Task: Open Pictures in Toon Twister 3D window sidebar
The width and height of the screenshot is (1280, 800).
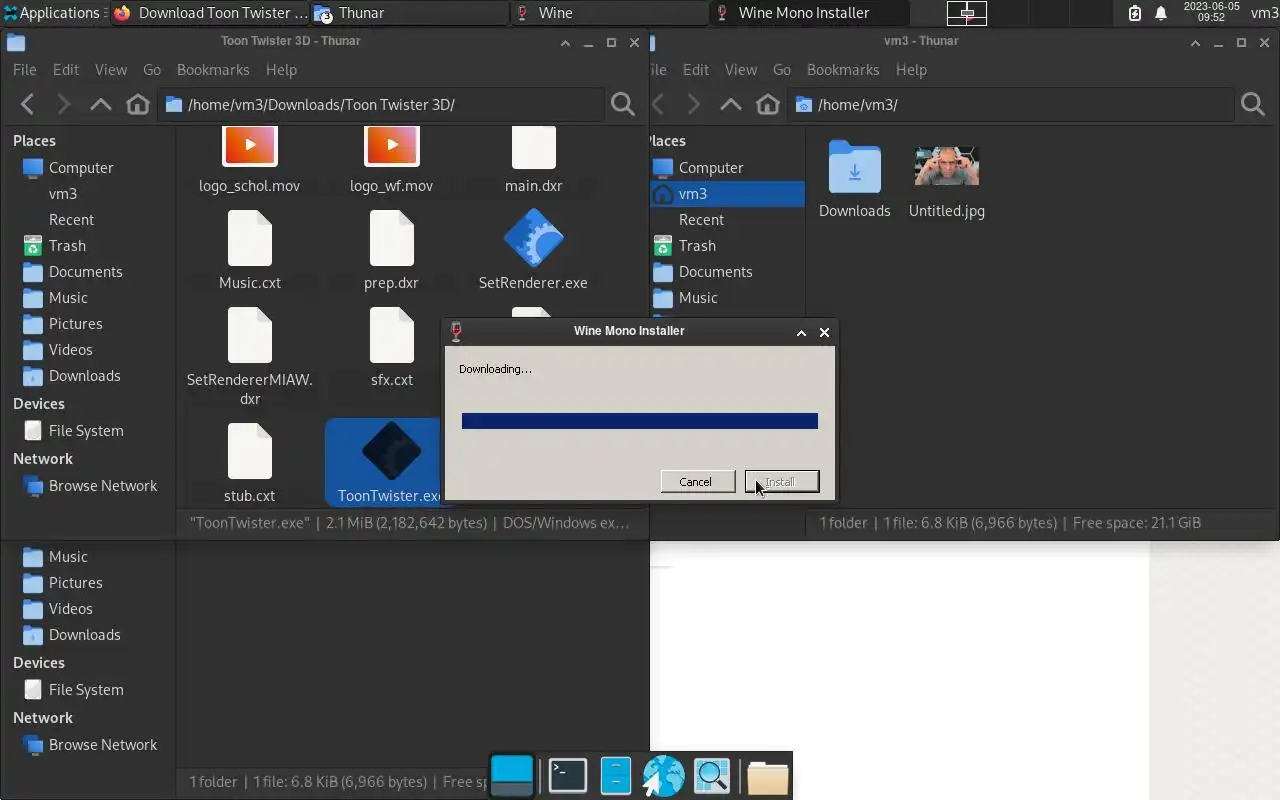Action: click(75, 323)
